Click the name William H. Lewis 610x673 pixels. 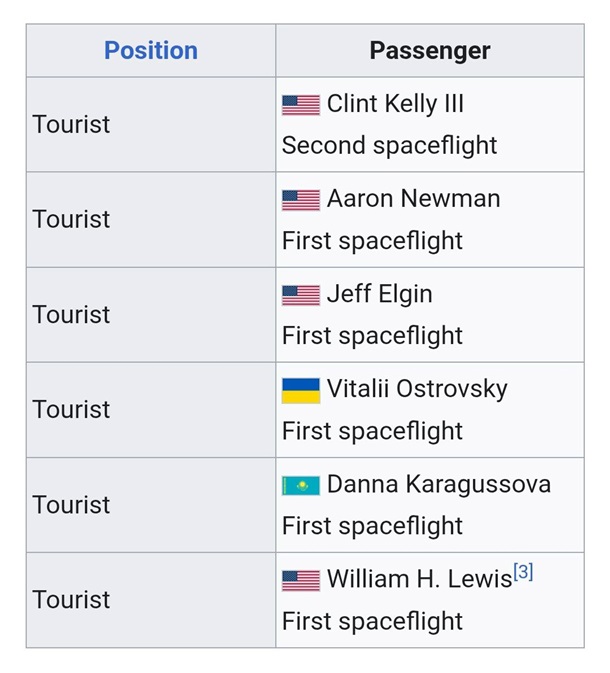419,579
